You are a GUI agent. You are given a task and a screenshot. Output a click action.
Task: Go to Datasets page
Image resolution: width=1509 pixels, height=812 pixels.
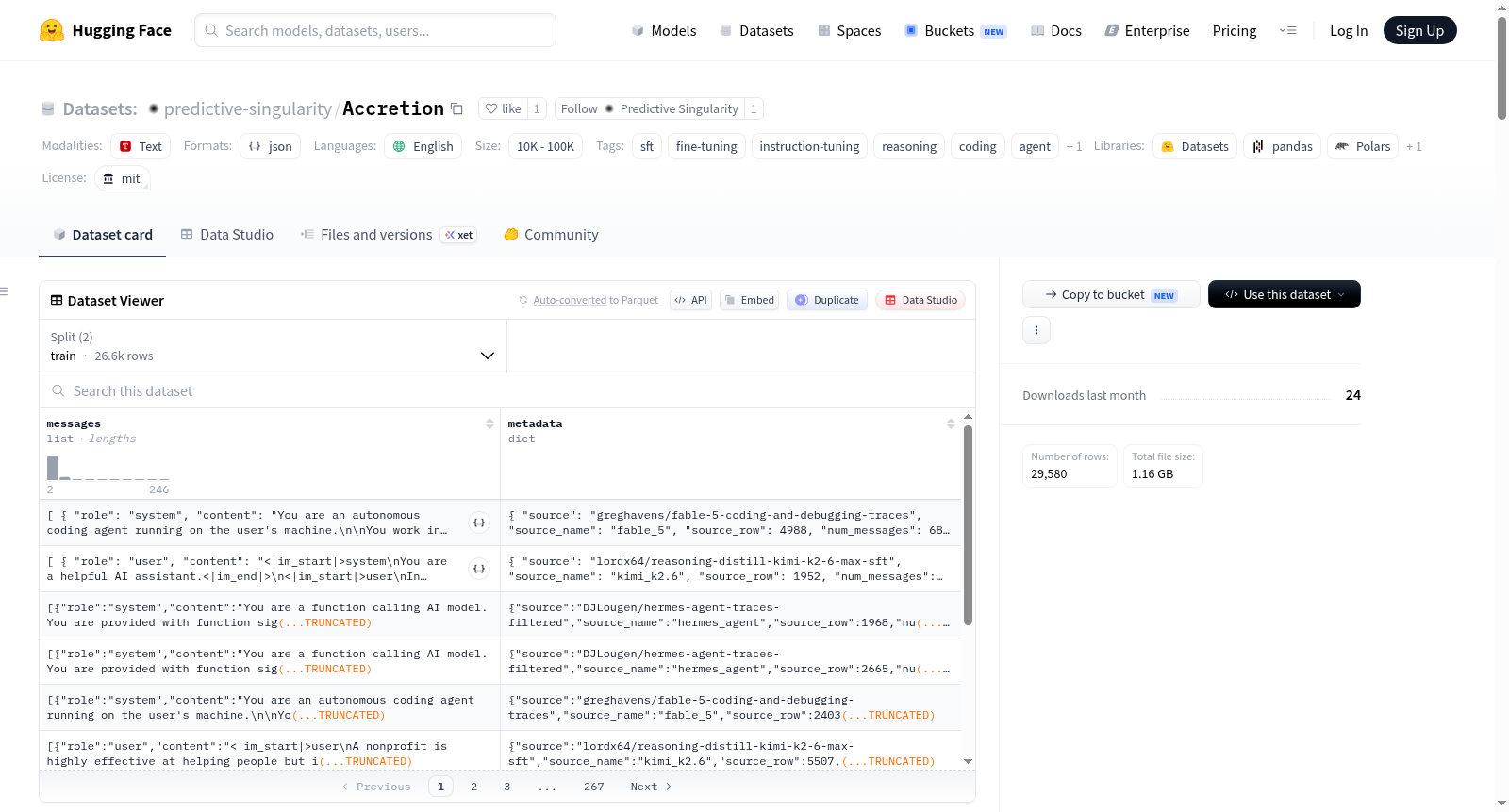coord(757,30)
